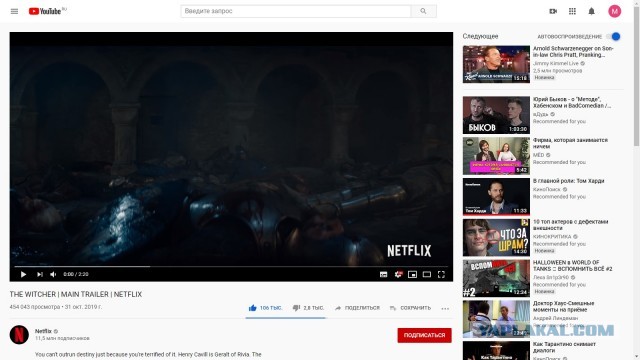
Task: Switch to theater mode
Action: tap(427, 274)
